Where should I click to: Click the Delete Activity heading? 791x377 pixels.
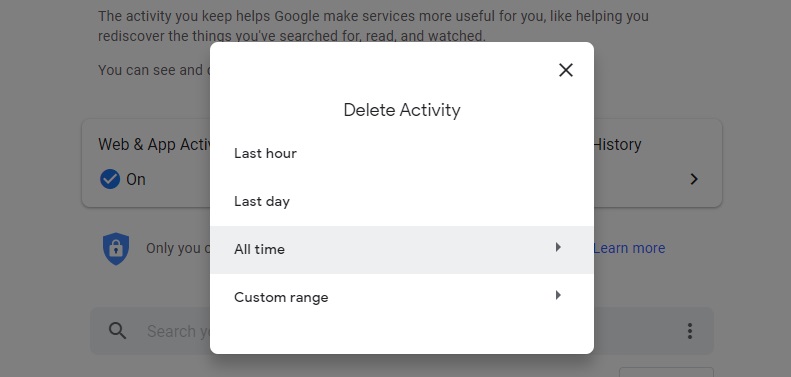click(402, 110)
